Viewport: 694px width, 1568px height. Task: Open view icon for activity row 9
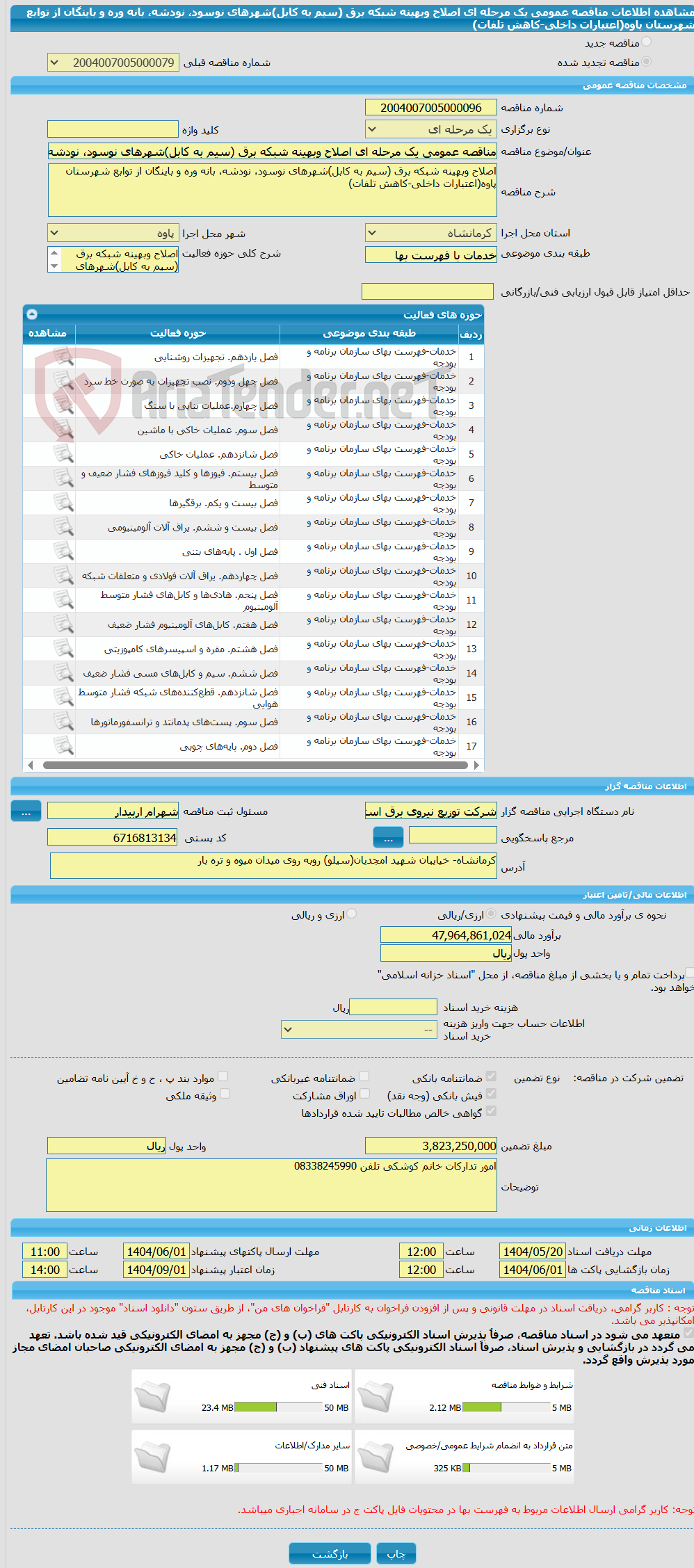pos(63,551)
